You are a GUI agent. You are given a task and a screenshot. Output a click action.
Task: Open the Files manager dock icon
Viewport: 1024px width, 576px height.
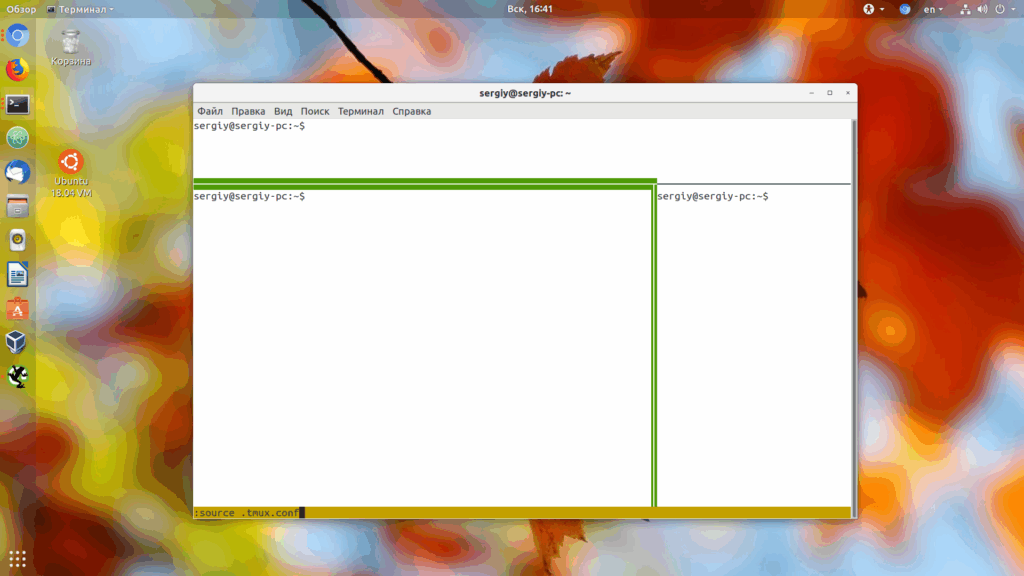pos(18,206)
